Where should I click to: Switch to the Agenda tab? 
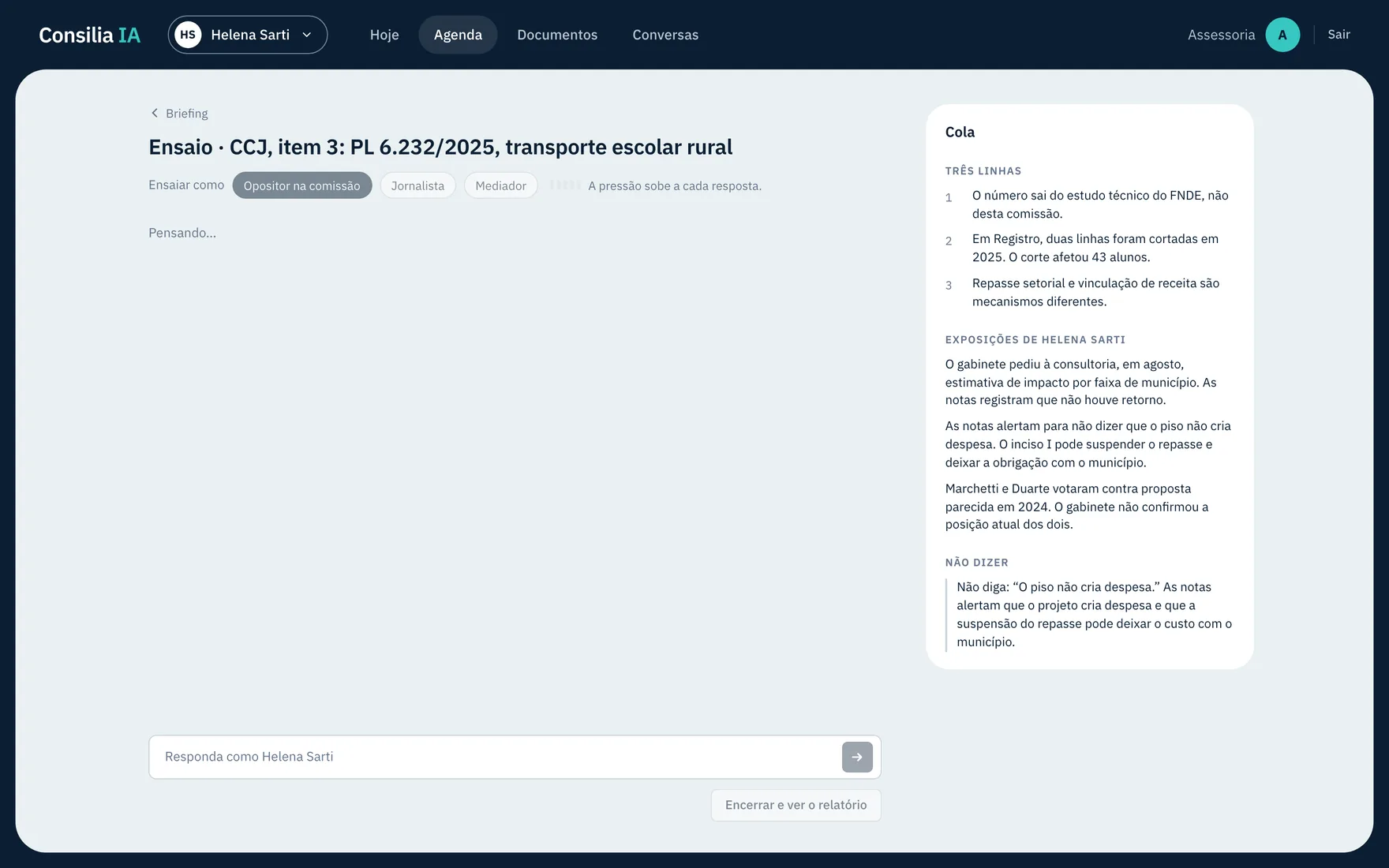point(458,35)
